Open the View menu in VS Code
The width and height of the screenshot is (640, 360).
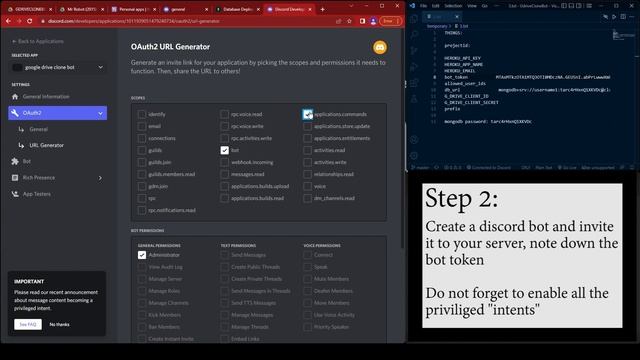(x=471, y=6)
